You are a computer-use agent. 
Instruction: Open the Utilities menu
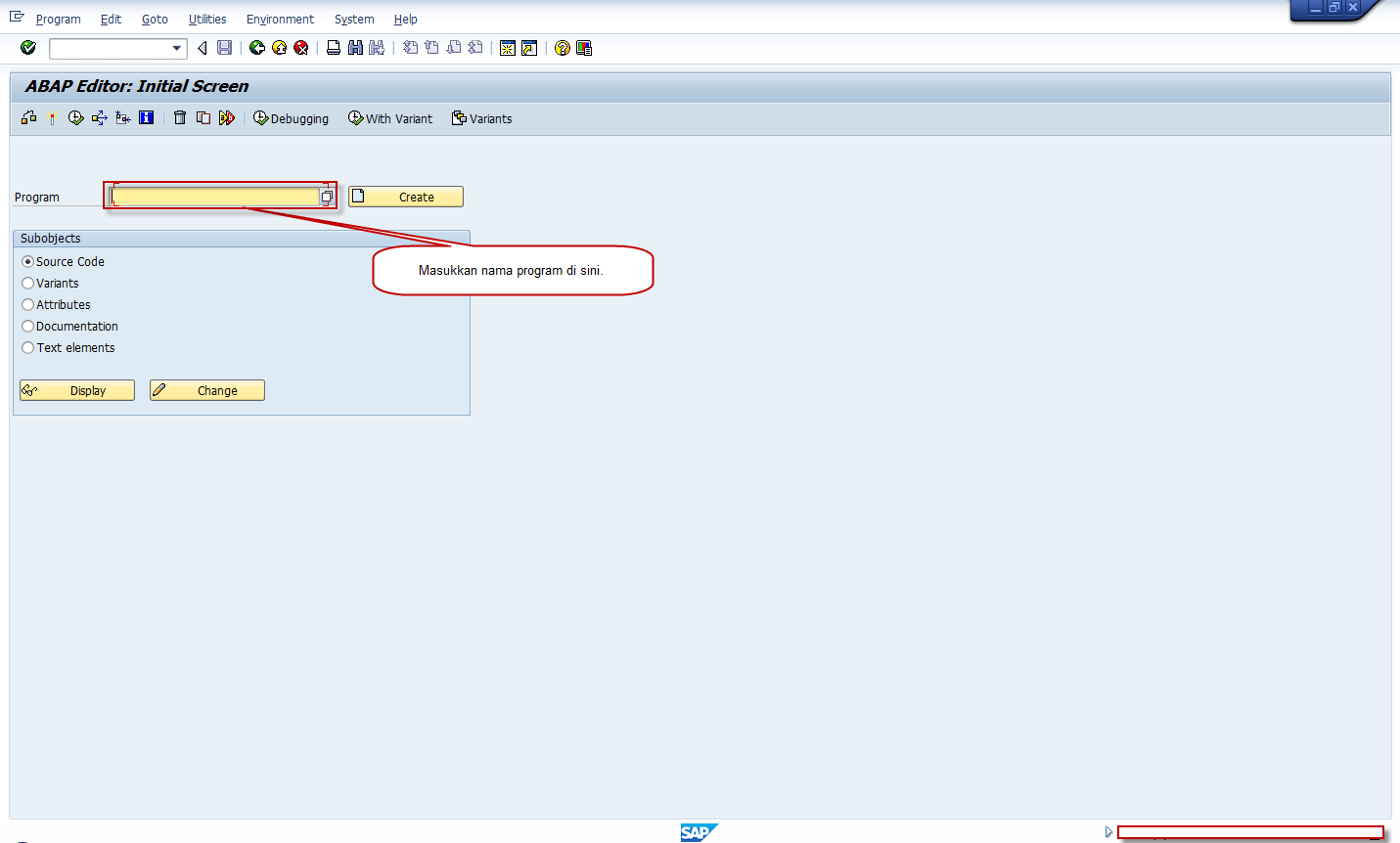(206, 19)
